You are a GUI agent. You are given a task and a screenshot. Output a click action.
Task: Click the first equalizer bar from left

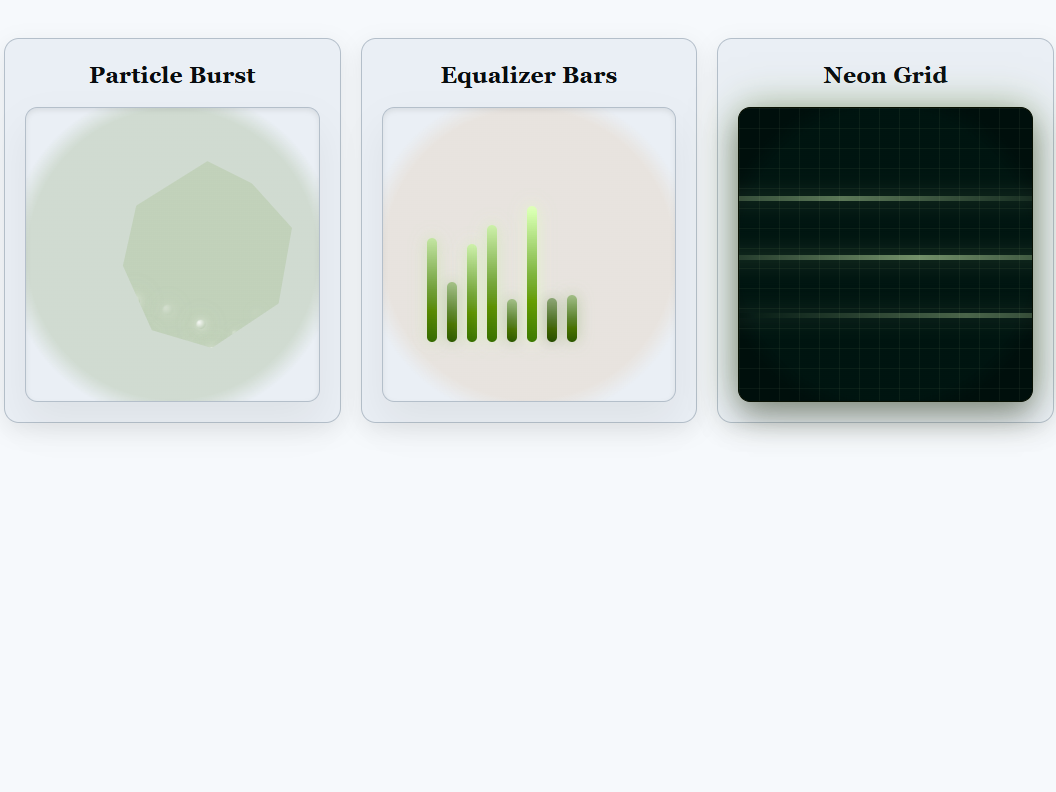pos(432,290)
